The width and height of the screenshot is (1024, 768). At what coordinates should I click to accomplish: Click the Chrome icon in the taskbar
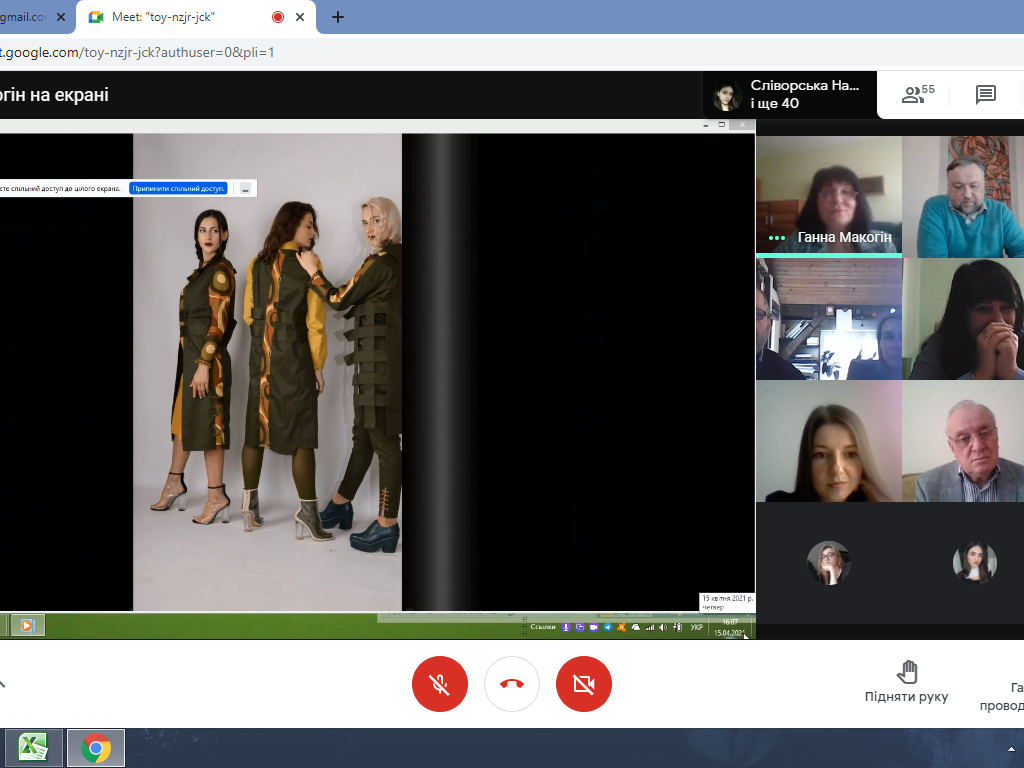coord(96,747)
